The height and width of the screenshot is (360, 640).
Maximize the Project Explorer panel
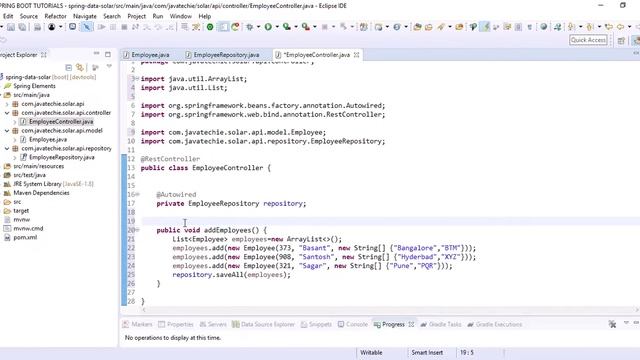108,54
